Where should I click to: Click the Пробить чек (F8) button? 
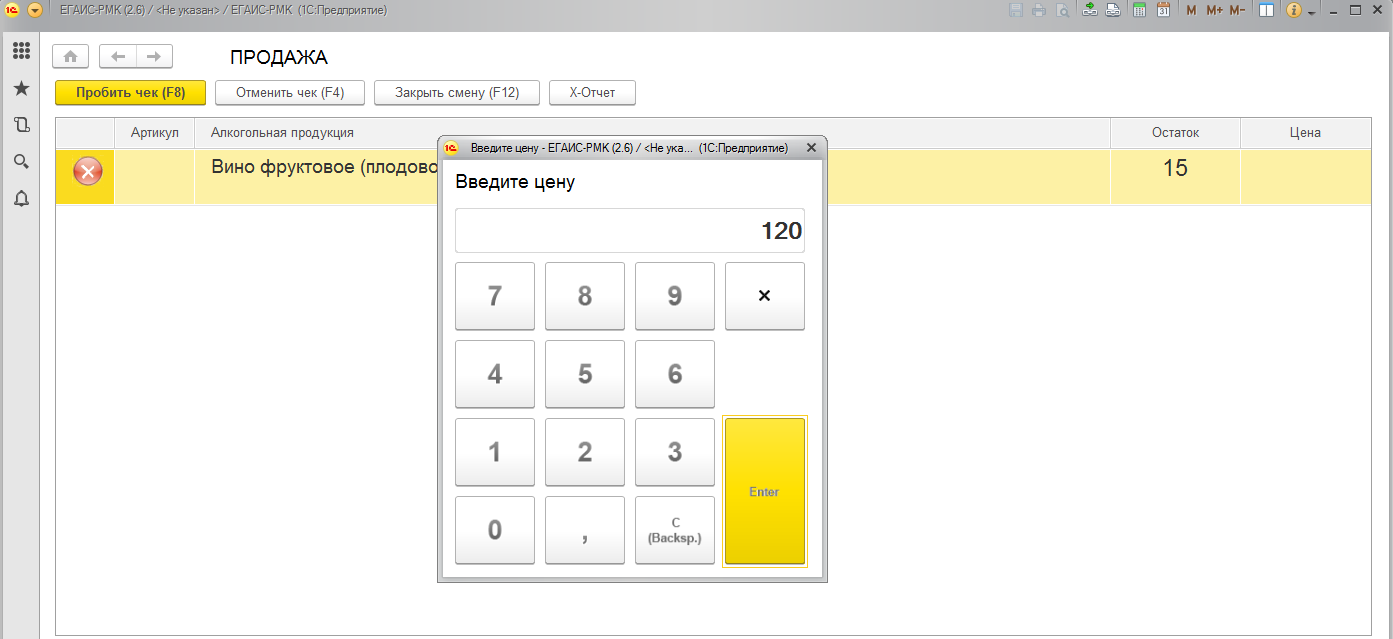130,92
